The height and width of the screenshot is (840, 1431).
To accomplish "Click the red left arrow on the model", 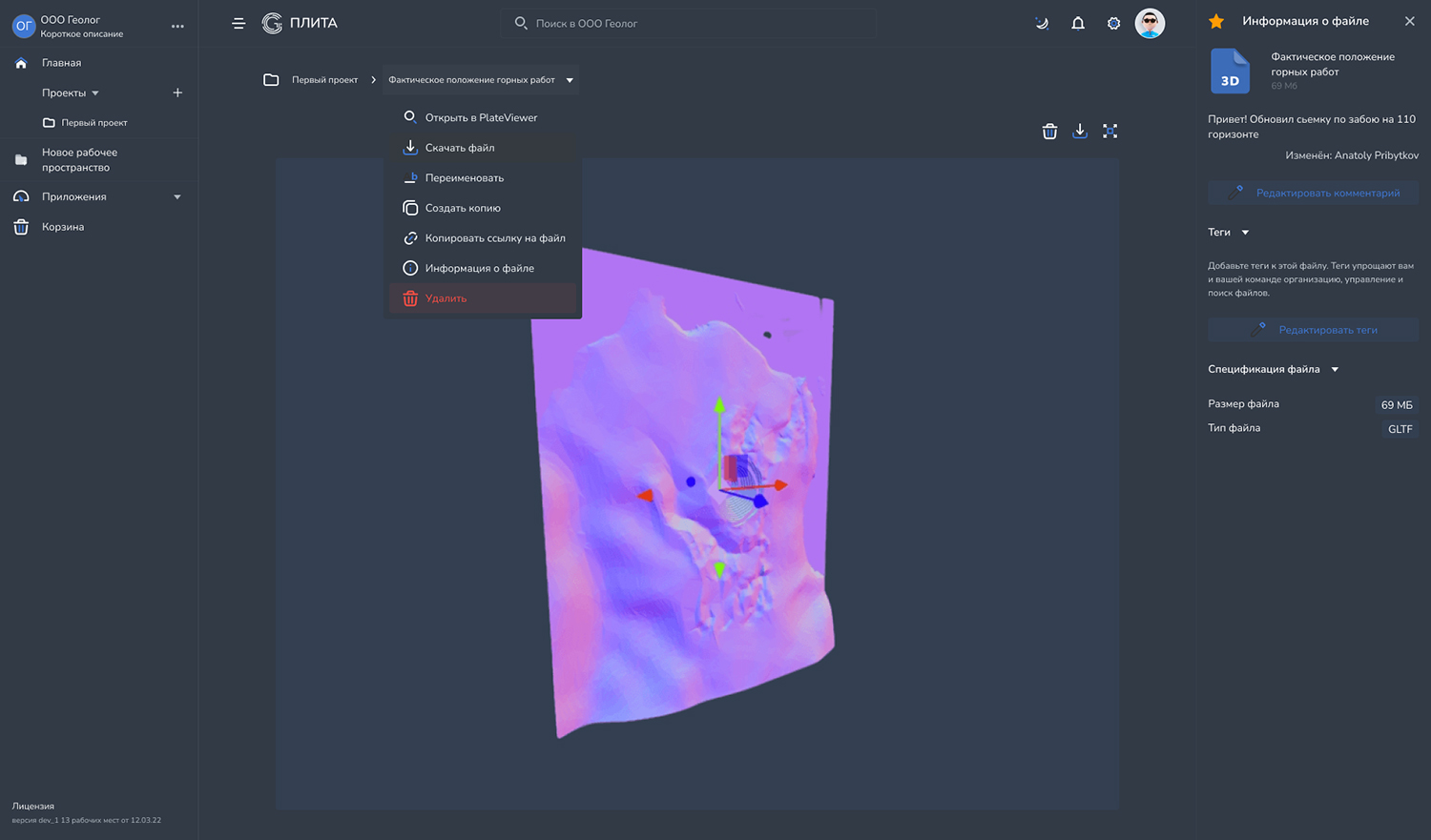I will (x=645, y=496).
